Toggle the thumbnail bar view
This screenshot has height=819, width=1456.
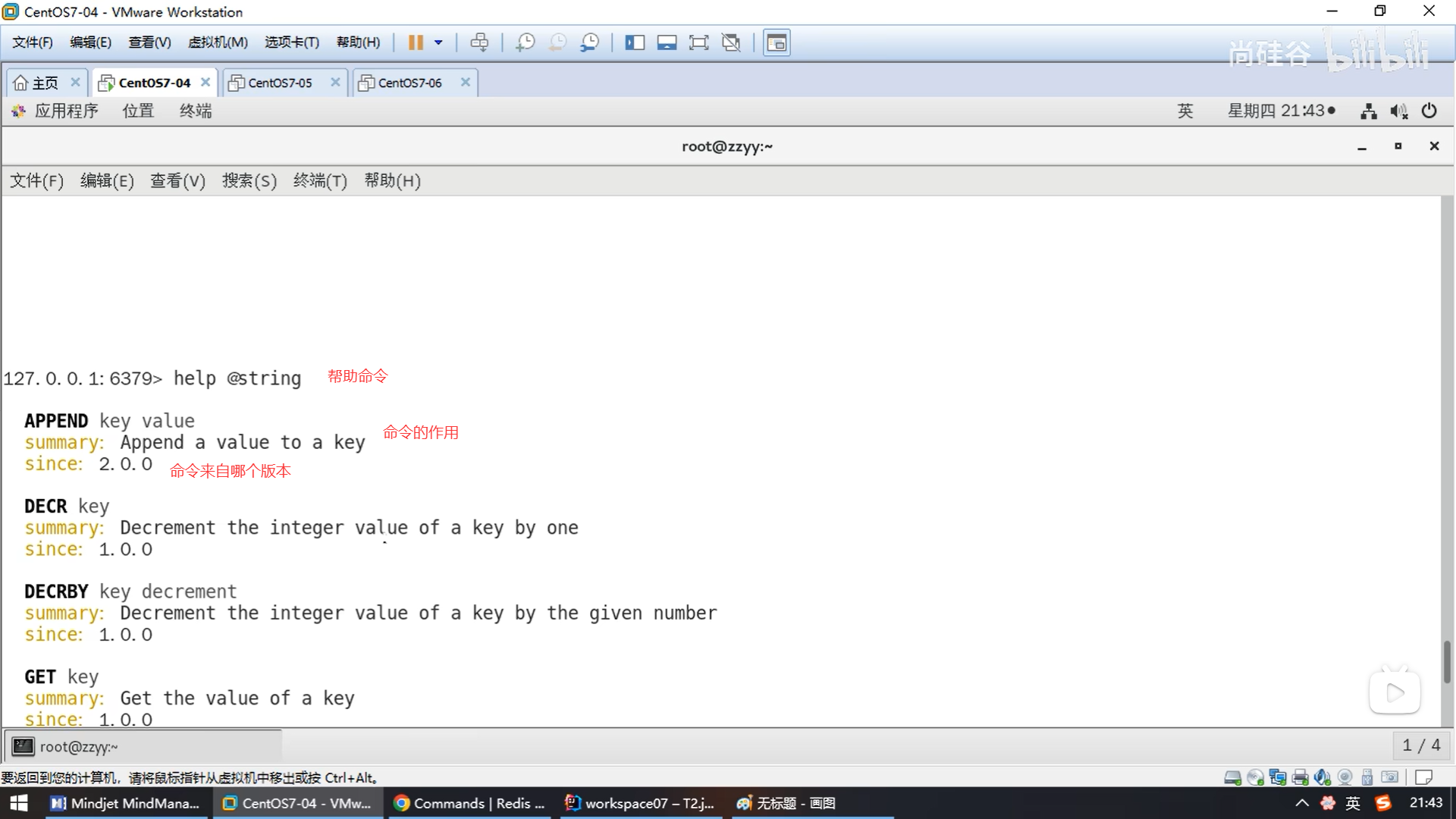pyautogui.click(x=667, y=42)
